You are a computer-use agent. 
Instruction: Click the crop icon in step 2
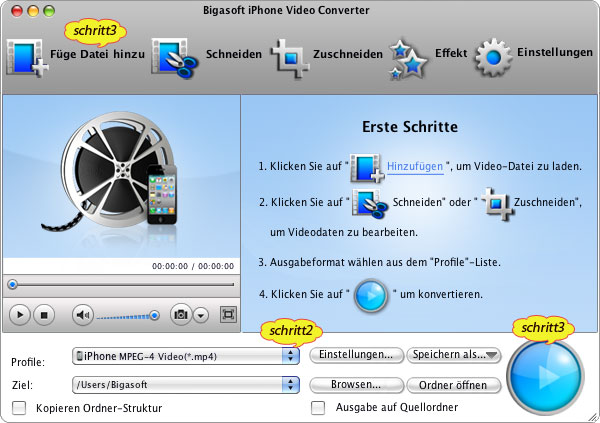pos(496,203)
